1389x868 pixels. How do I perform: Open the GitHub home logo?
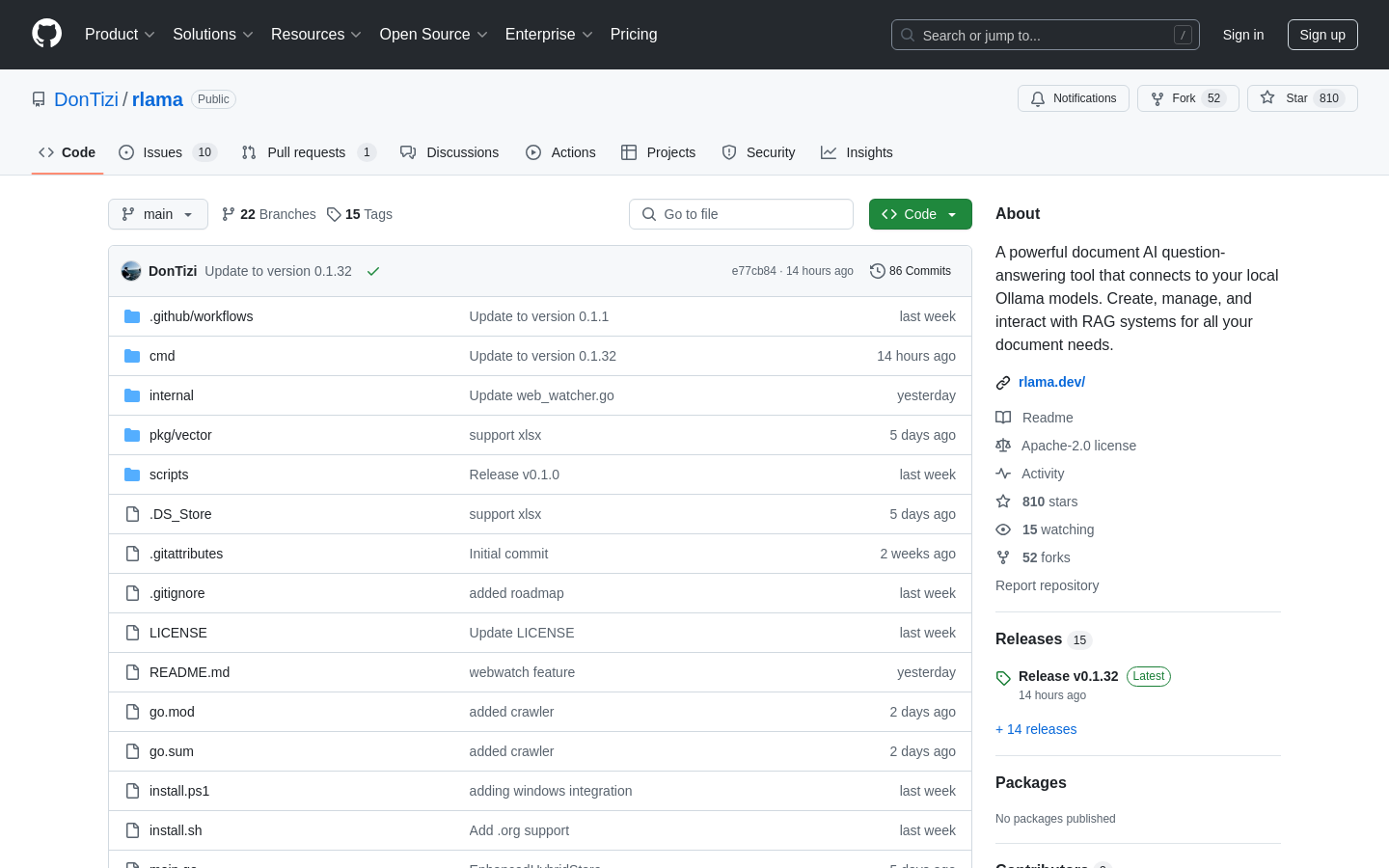click(x=46, y=34)
